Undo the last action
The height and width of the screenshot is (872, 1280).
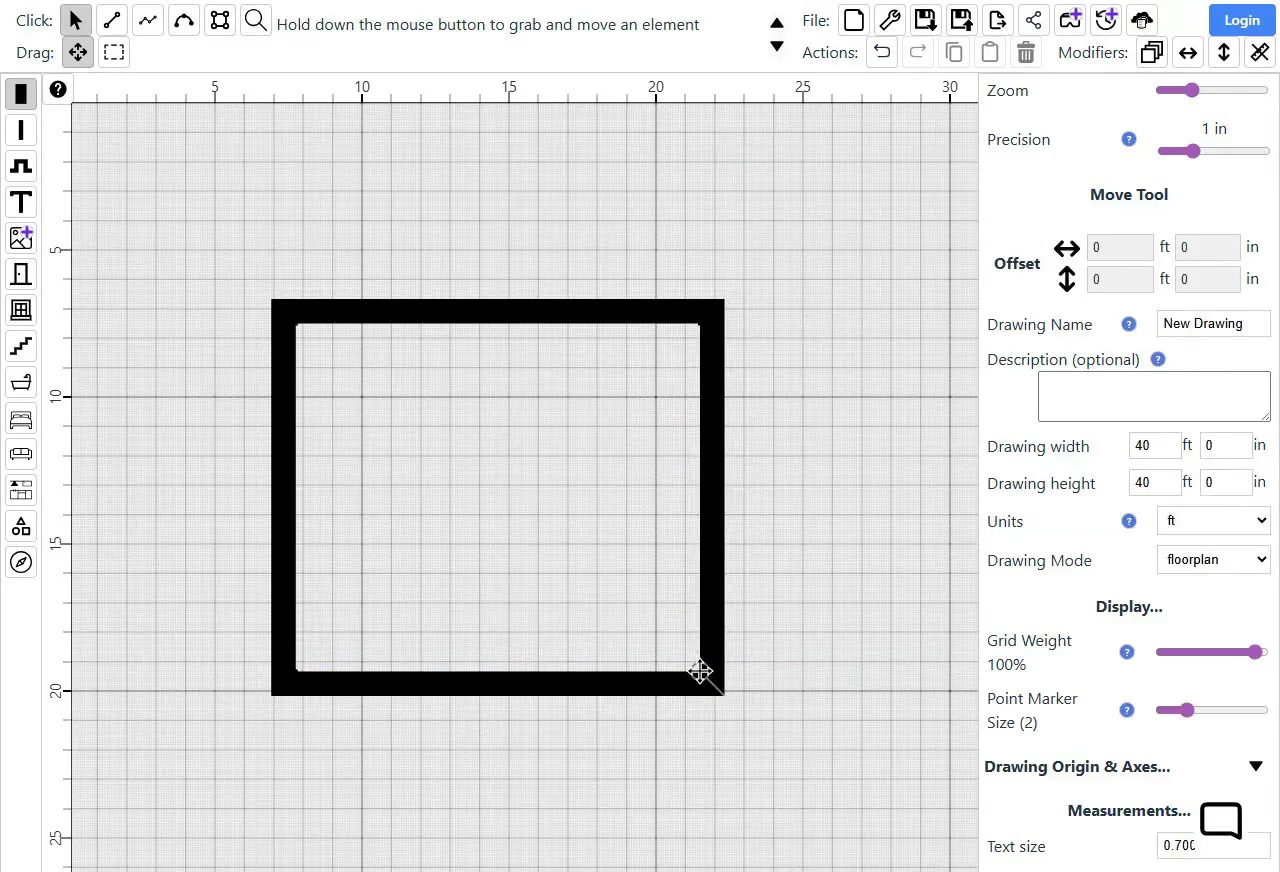click(881, 52)
